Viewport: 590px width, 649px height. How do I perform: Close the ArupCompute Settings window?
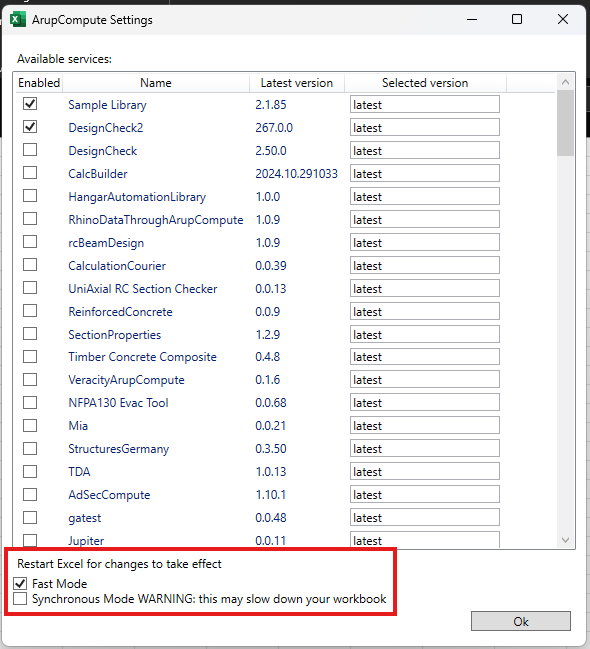(x=563, y=19)
